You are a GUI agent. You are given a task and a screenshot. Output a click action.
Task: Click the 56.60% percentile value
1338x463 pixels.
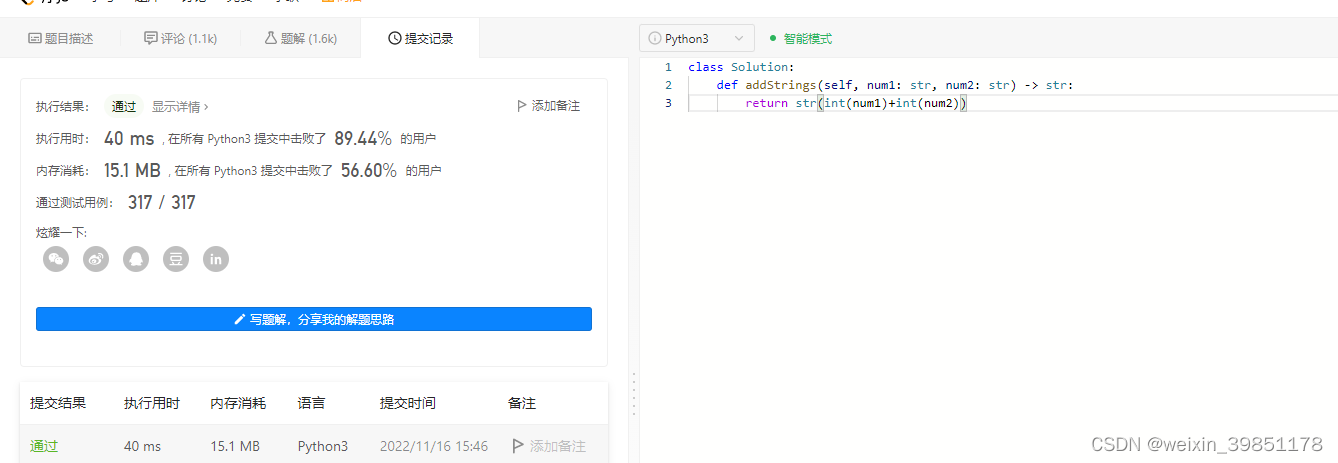(x=369, y=170)
